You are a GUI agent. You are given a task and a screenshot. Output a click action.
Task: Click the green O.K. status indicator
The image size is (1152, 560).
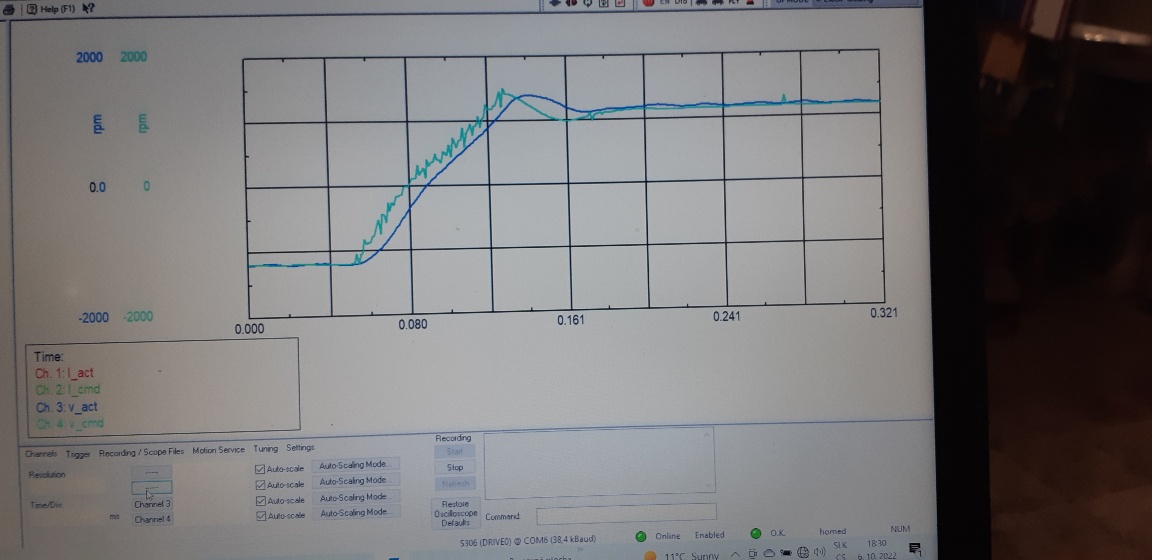755,533
